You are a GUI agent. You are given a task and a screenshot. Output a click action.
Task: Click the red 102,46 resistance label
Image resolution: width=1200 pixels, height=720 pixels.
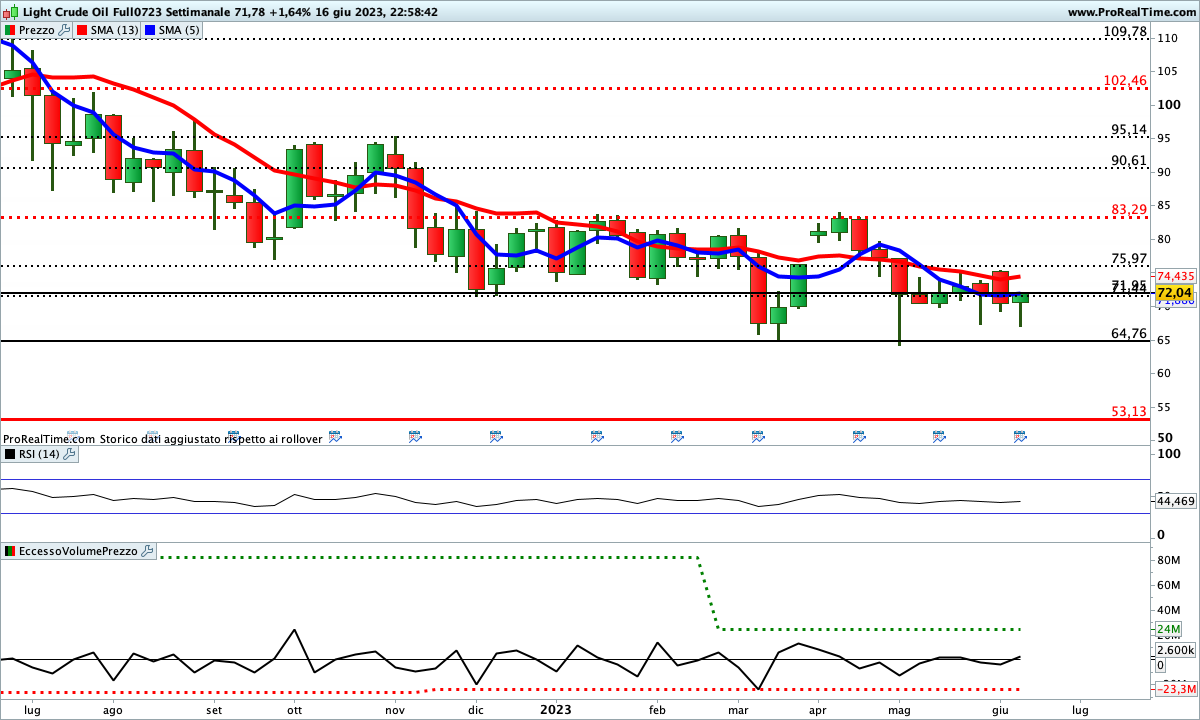tap(1125, 80)
